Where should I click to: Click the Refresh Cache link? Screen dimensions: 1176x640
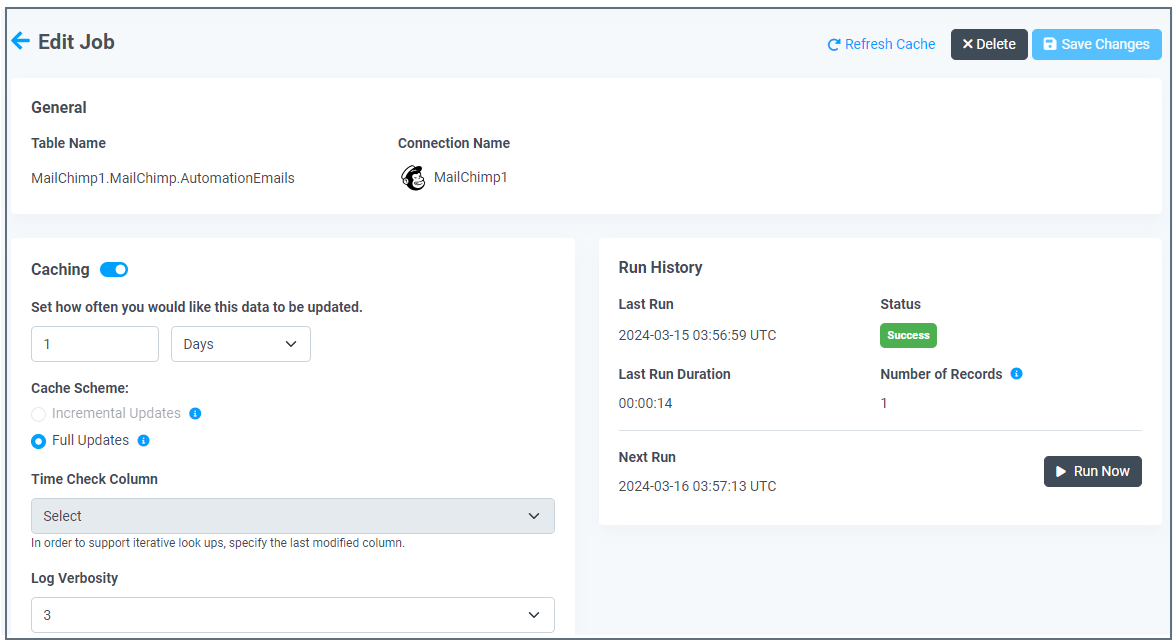pyautogui.click(x=881, y=44)
